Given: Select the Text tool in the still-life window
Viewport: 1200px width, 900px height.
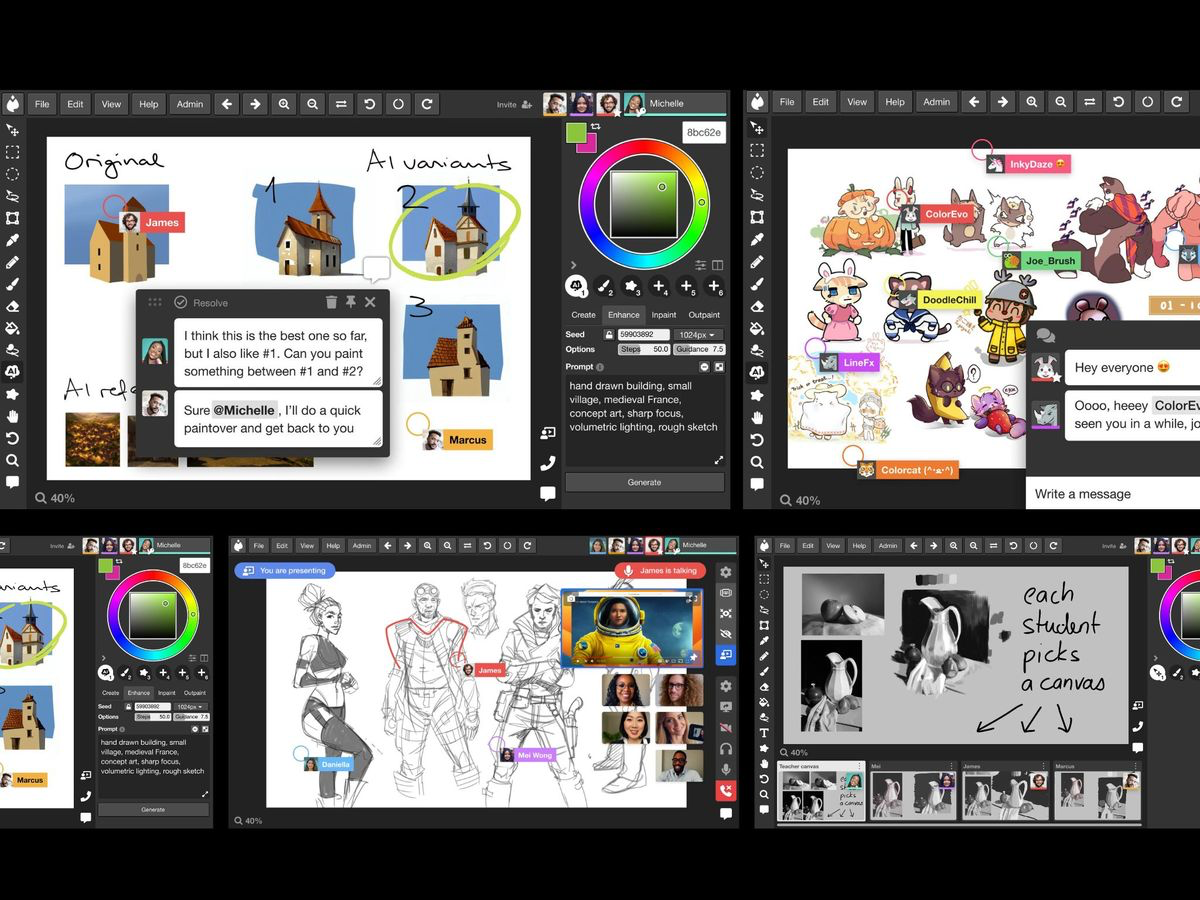Looking at the screenshot, I should (x=764, y=733).
